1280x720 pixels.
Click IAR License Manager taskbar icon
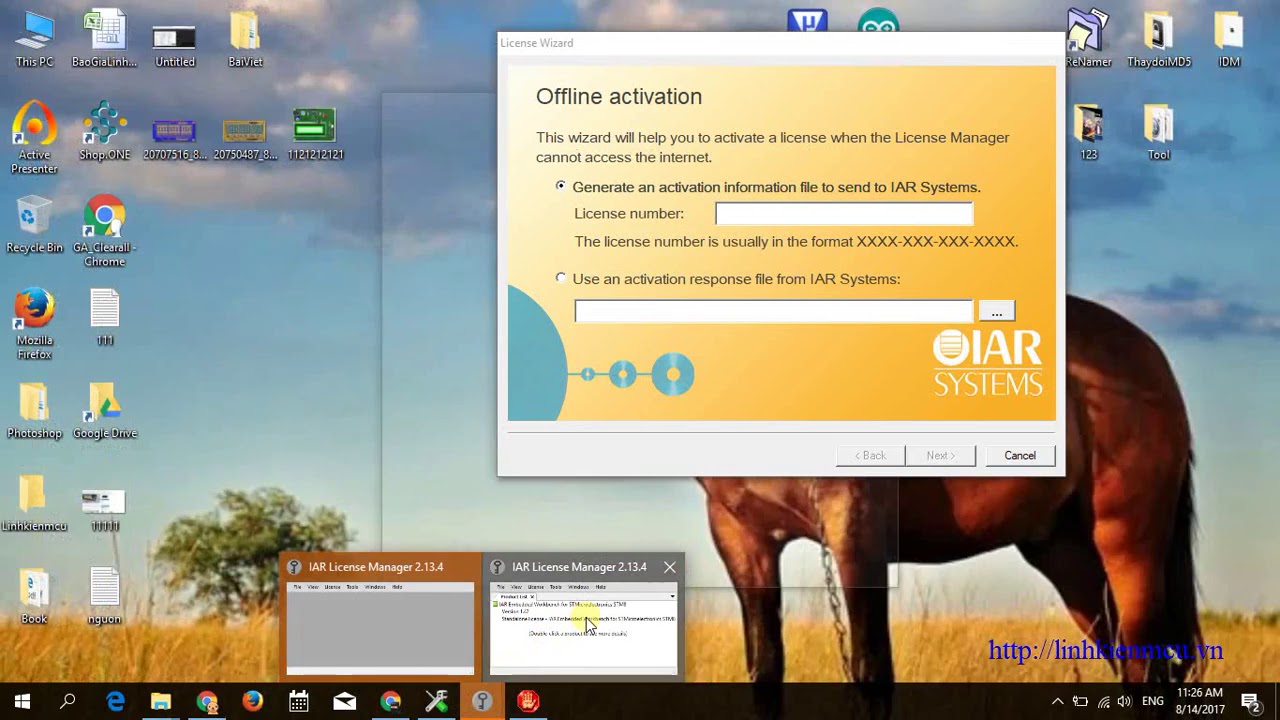point(483,702)
